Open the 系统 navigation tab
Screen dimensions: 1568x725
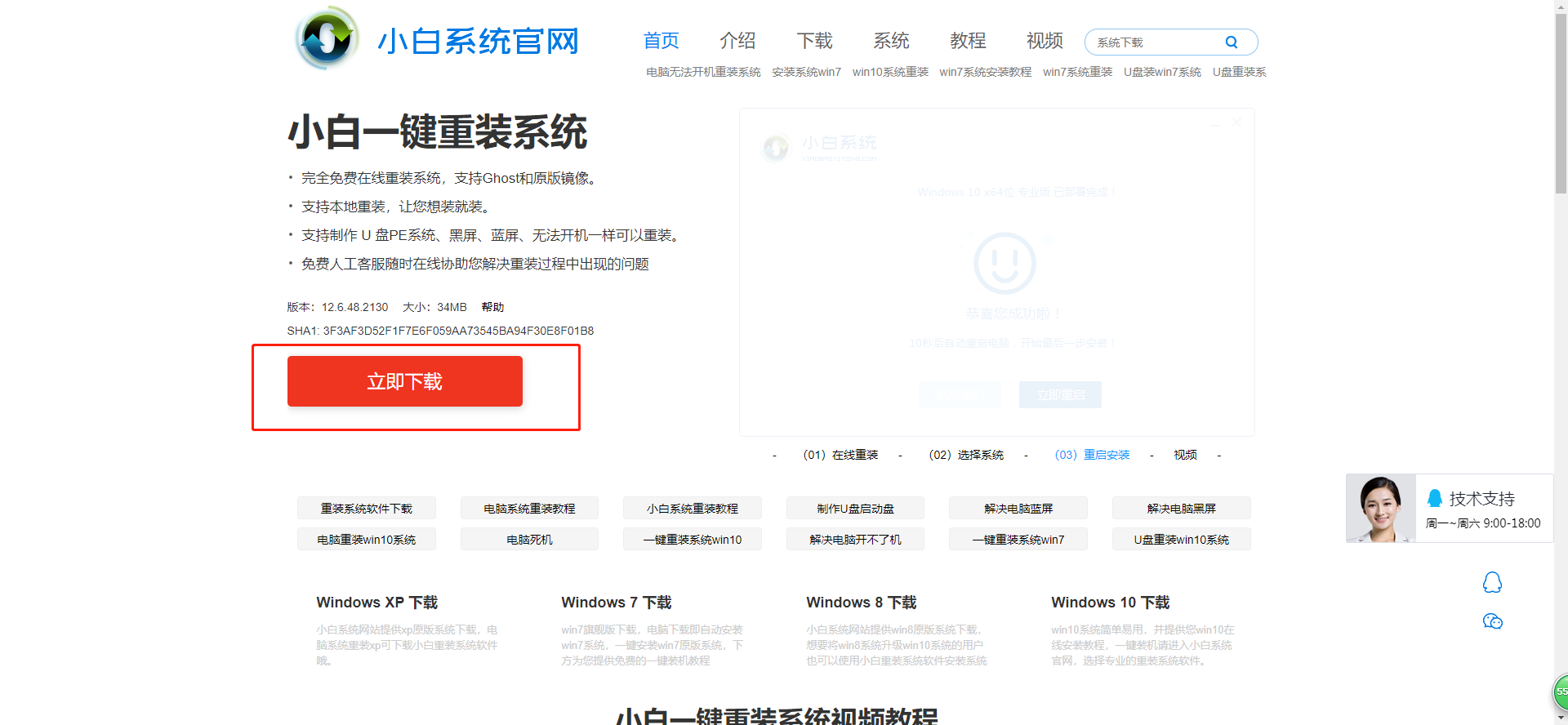[x=892, y=41]
